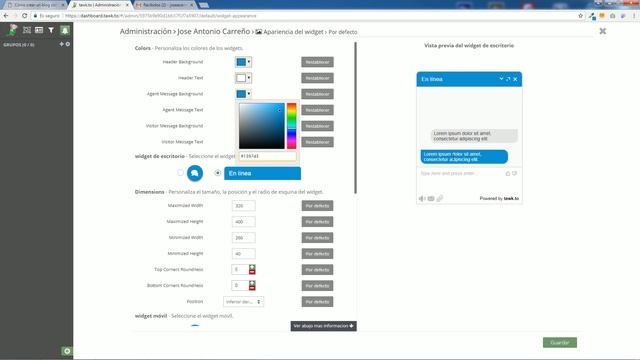Screen dimensions: 640x360
Task: Open the monitoring icon next to the sidebar logo
Action: pyautogui.click(x=27, y=30)
